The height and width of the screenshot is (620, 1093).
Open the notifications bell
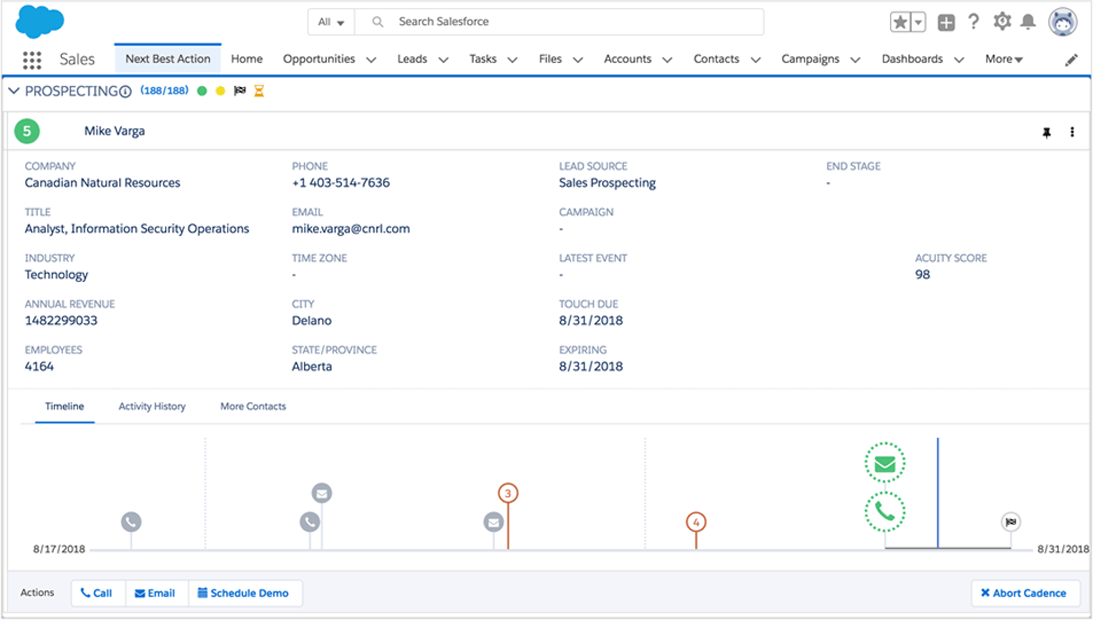(1027, 22)
